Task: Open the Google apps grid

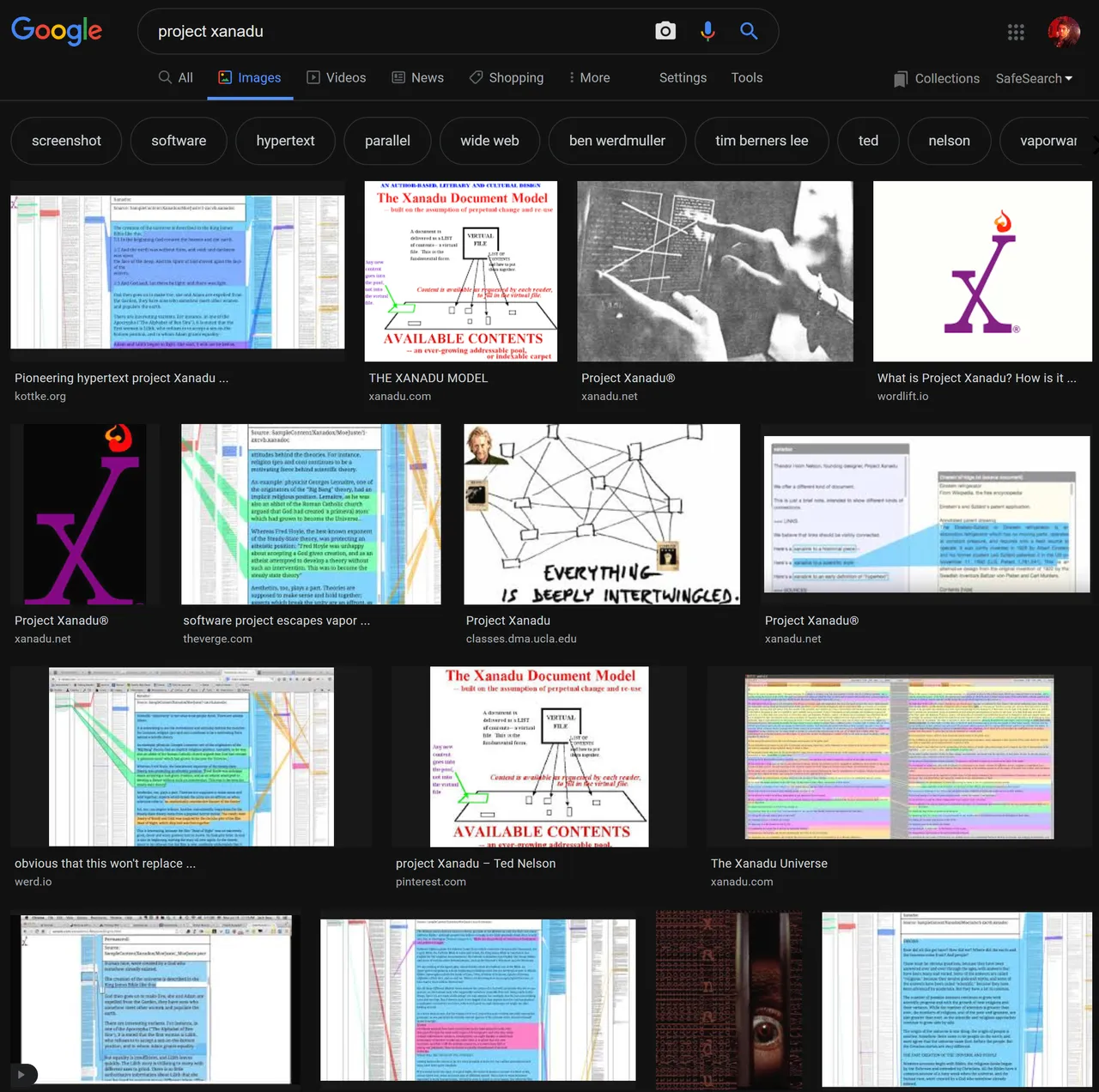Action: [1016, 32]
